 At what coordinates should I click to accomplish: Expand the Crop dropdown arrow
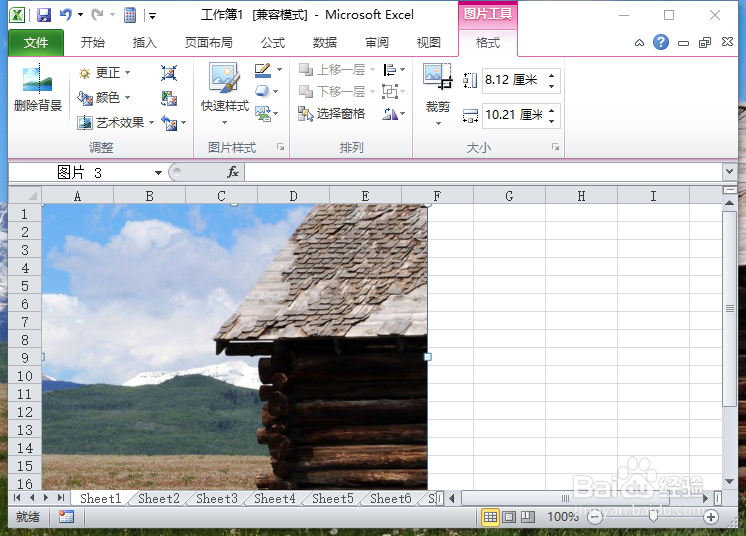click(438, 123)
